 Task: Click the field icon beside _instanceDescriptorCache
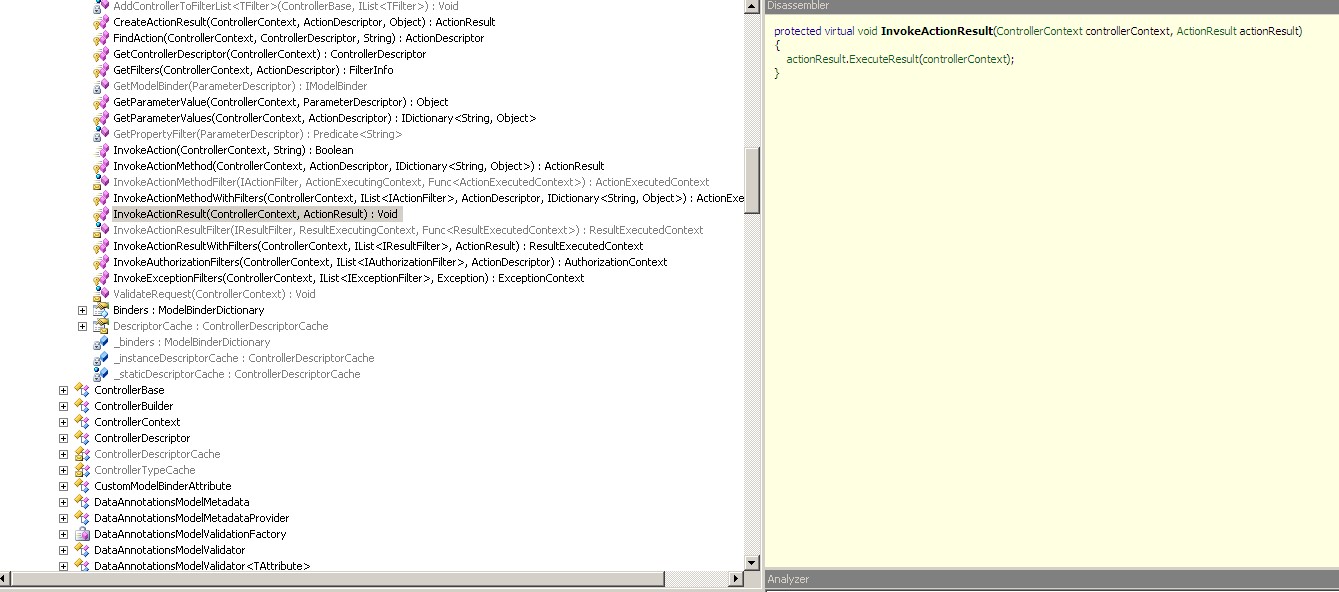[x=100, y=358]
